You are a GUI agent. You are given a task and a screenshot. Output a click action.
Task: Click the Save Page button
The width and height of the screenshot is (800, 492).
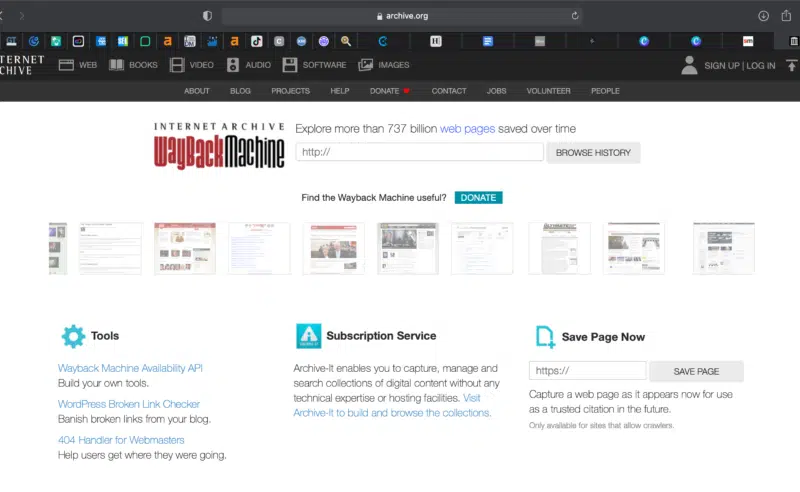click(696, 372)
